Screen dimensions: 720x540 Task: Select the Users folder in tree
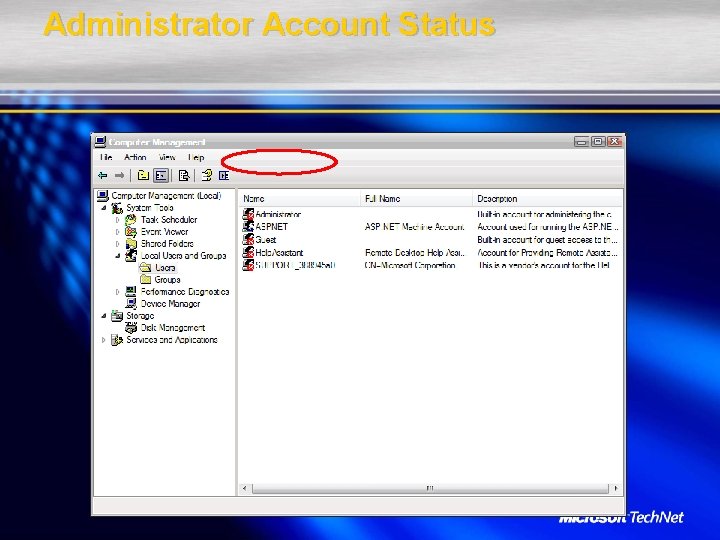[x=165, y=267]
